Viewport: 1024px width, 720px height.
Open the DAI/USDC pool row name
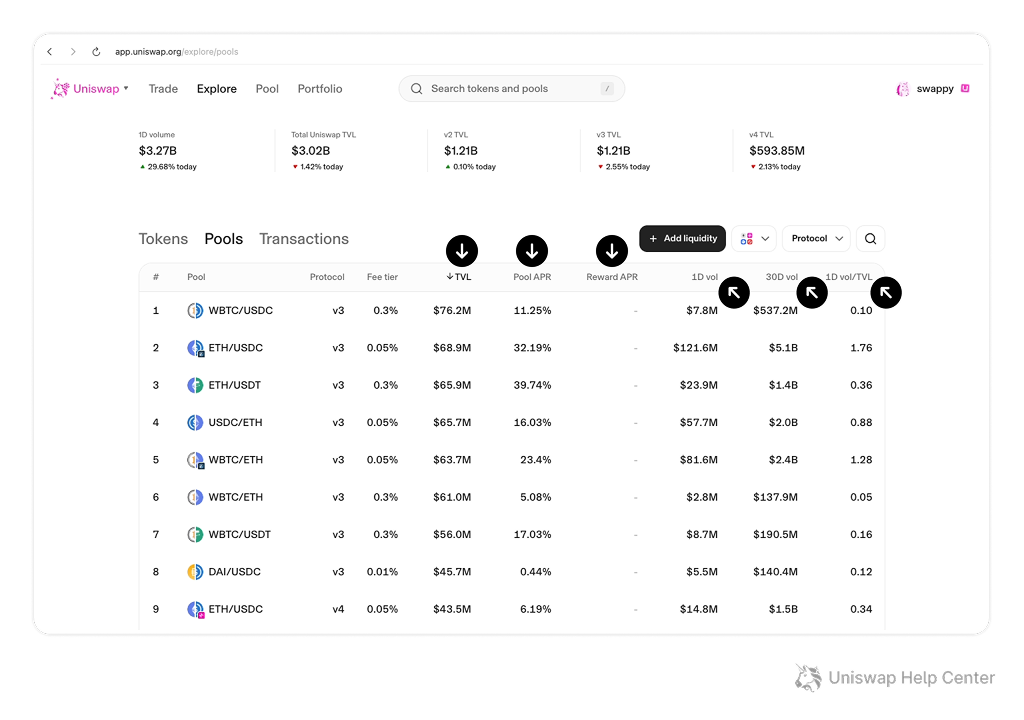click(234, 572)
